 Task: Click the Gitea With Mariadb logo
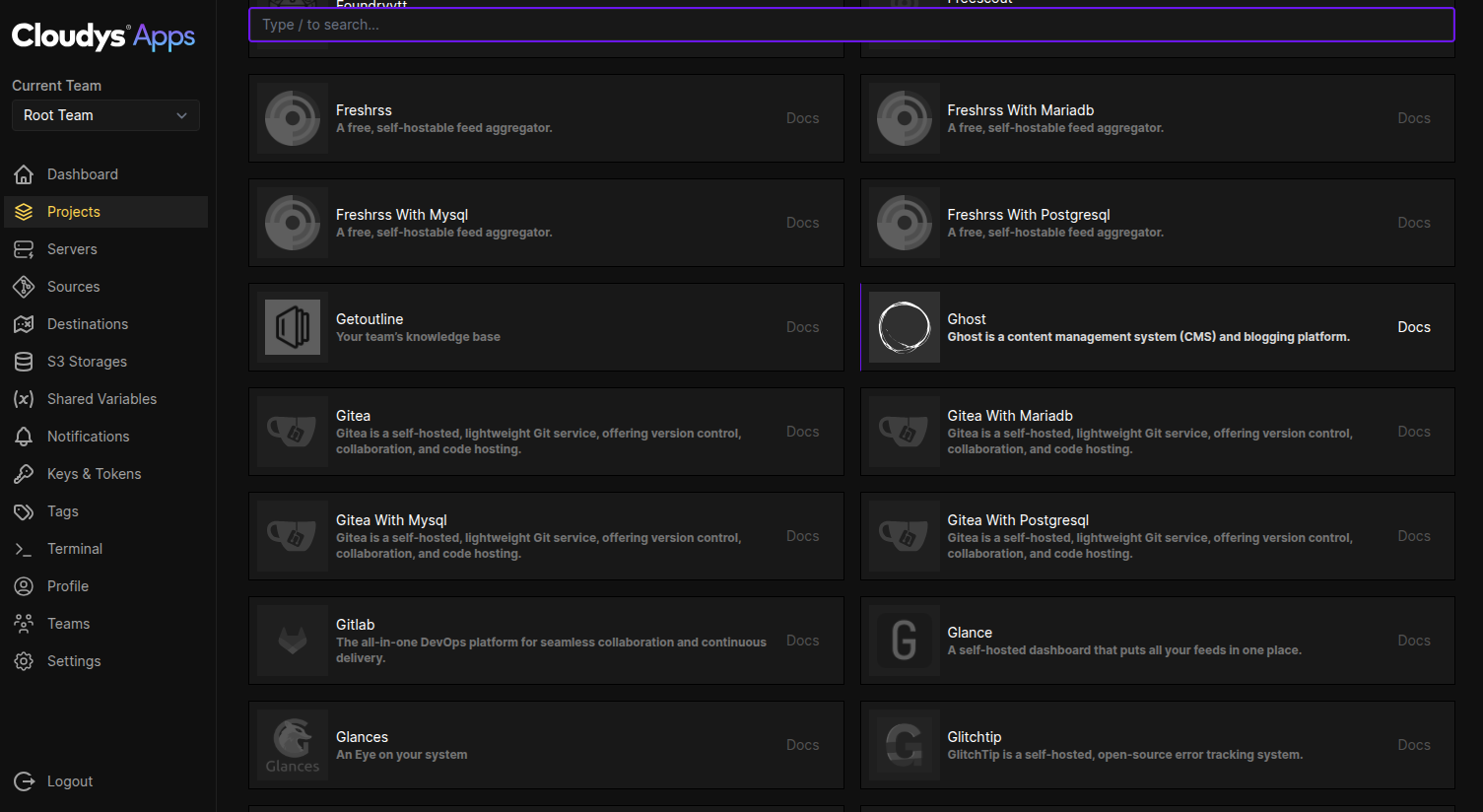click(x=905, y=432)
